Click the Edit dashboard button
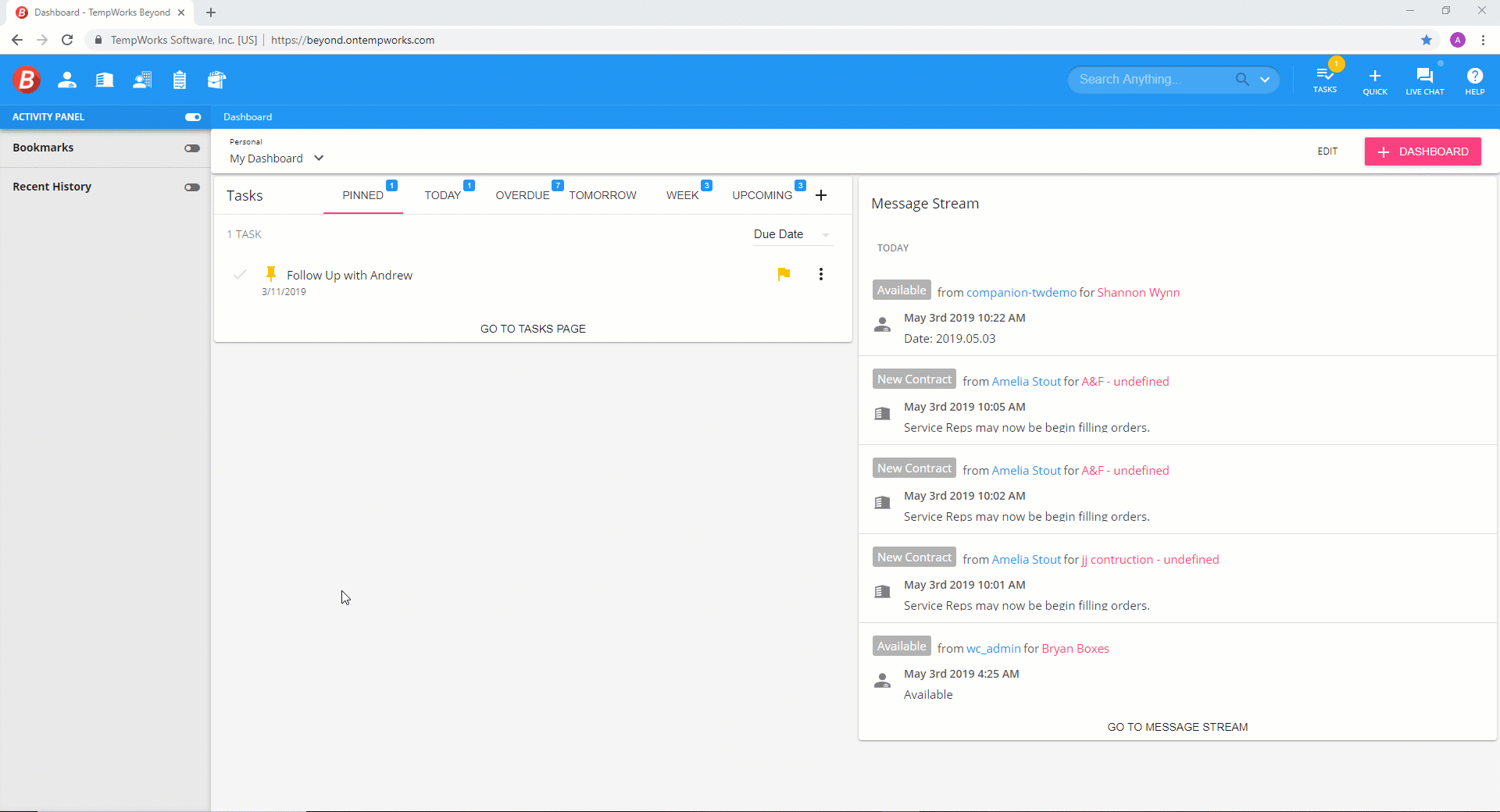This screenshot has width=1500, height=812. [1327, 151]
